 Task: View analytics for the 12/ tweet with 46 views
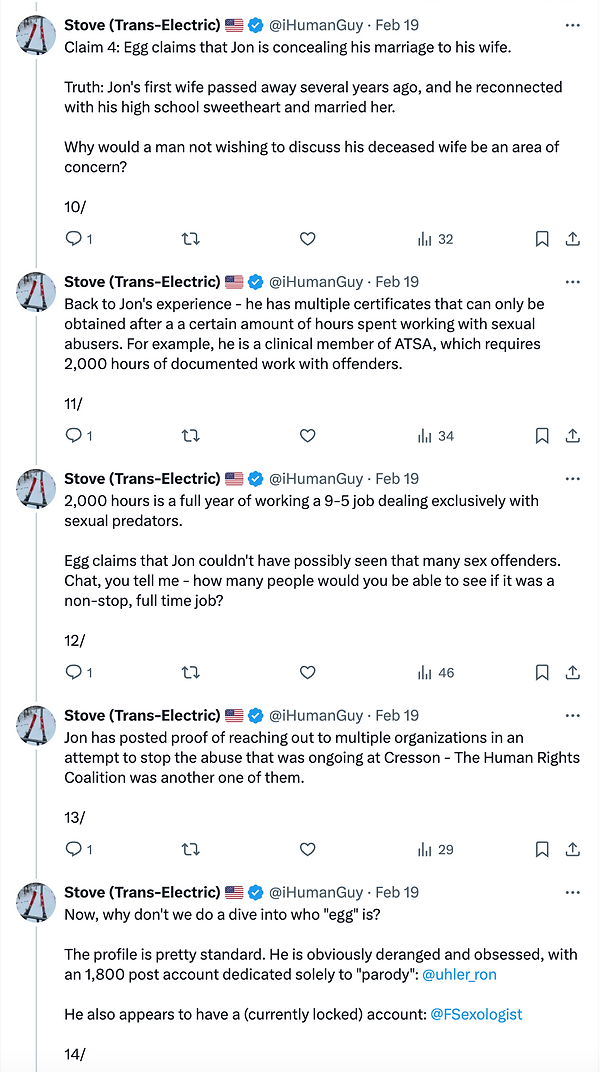[x=435, y=673]
